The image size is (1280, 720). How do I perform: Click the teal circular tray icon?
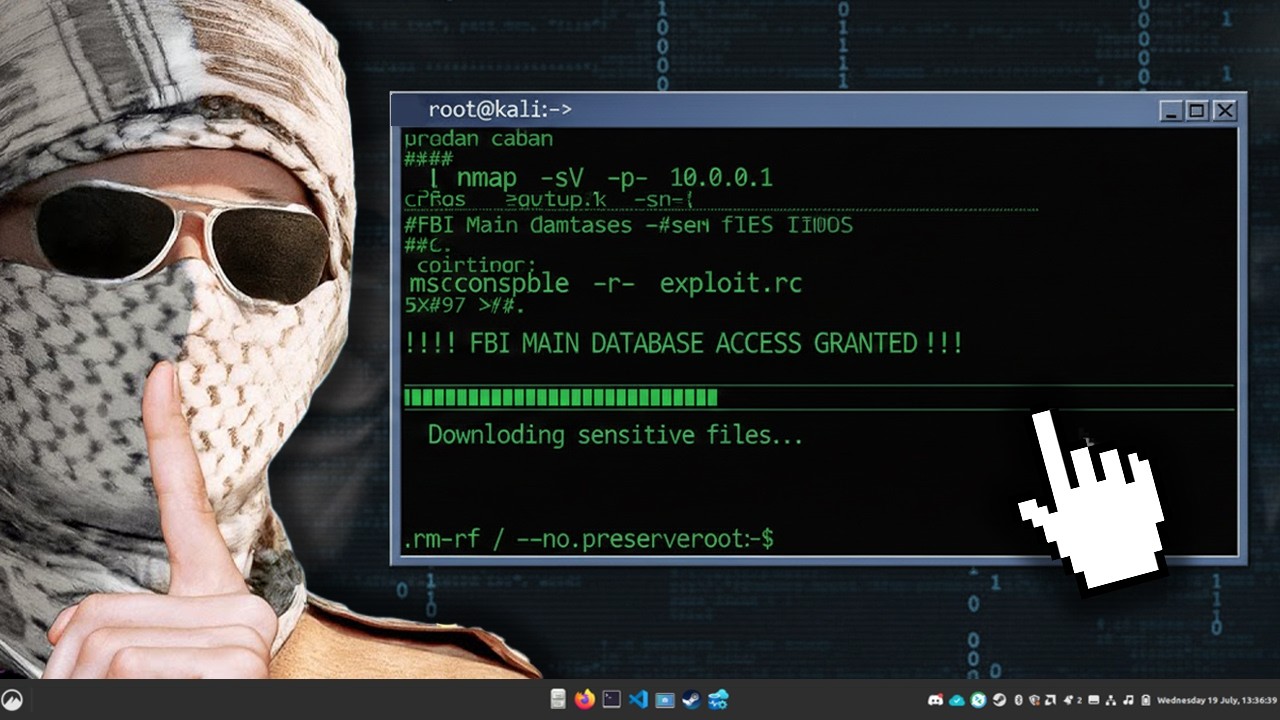[978, 700]
